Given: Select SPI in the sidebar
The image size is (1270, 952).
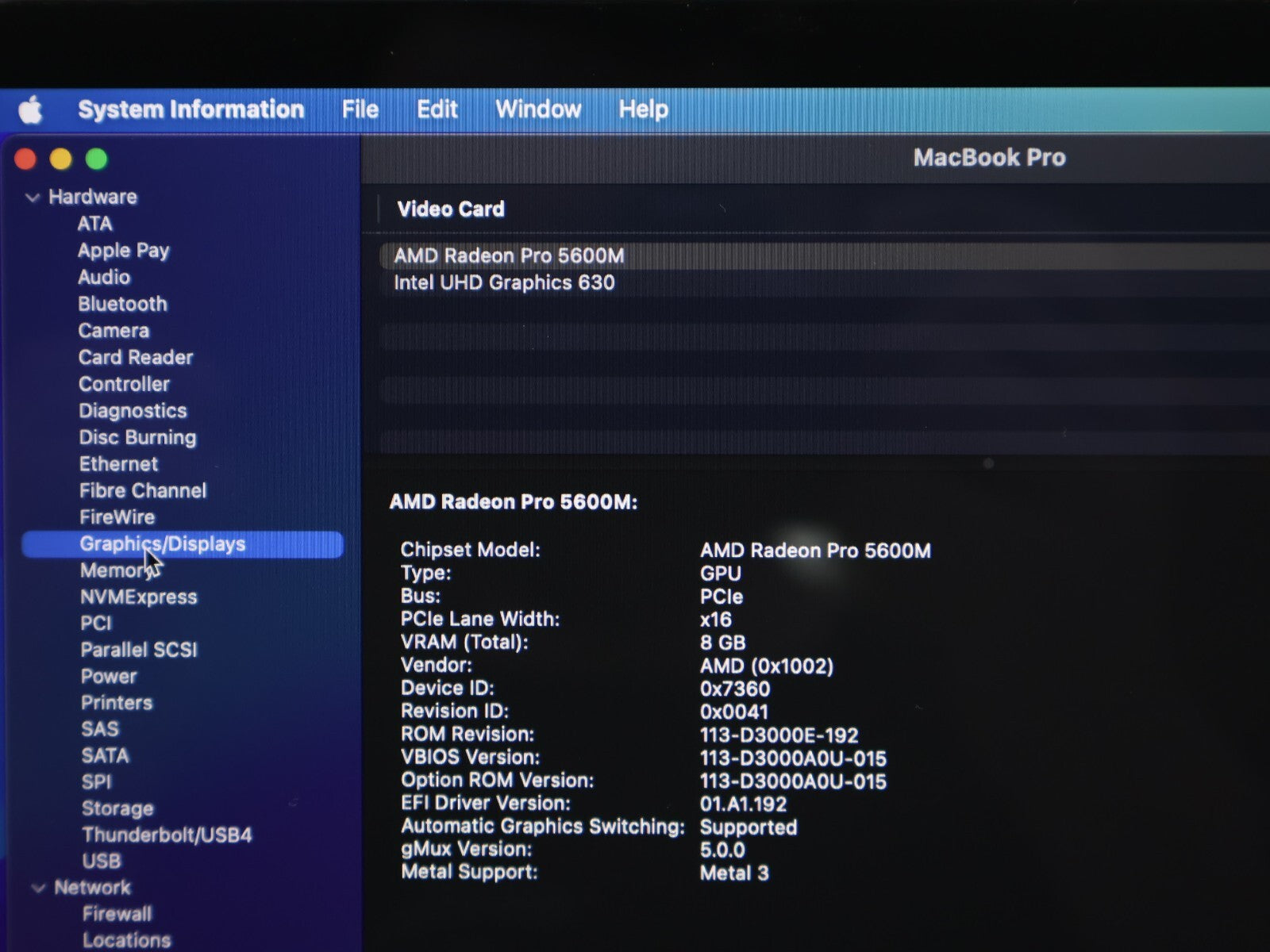Looking at the screenshot, I should [97, 782].
